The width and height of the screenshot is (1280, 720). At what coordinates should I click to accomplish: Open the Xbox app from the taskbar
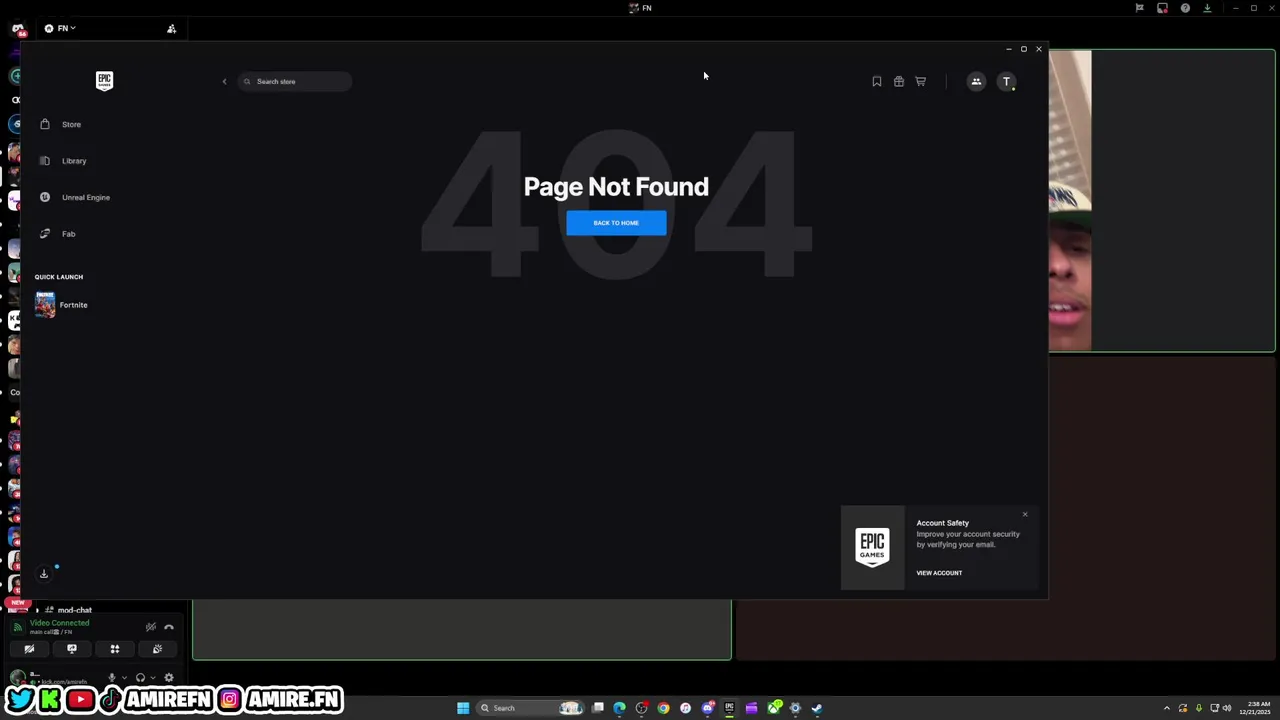tap(774, 708)
